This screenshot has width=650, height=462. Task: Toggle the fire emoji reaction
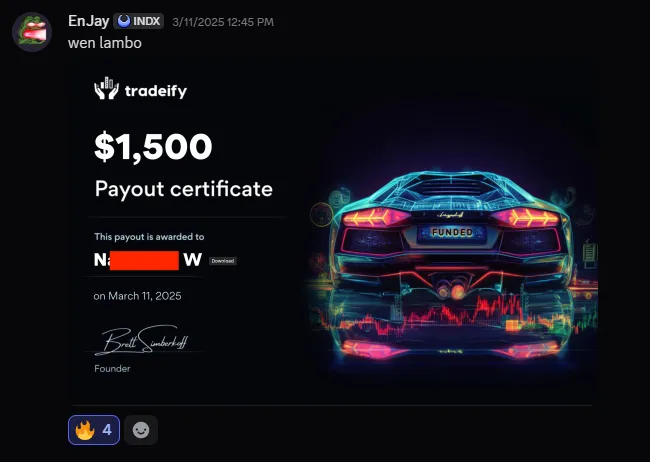click(x=94, y=430)
